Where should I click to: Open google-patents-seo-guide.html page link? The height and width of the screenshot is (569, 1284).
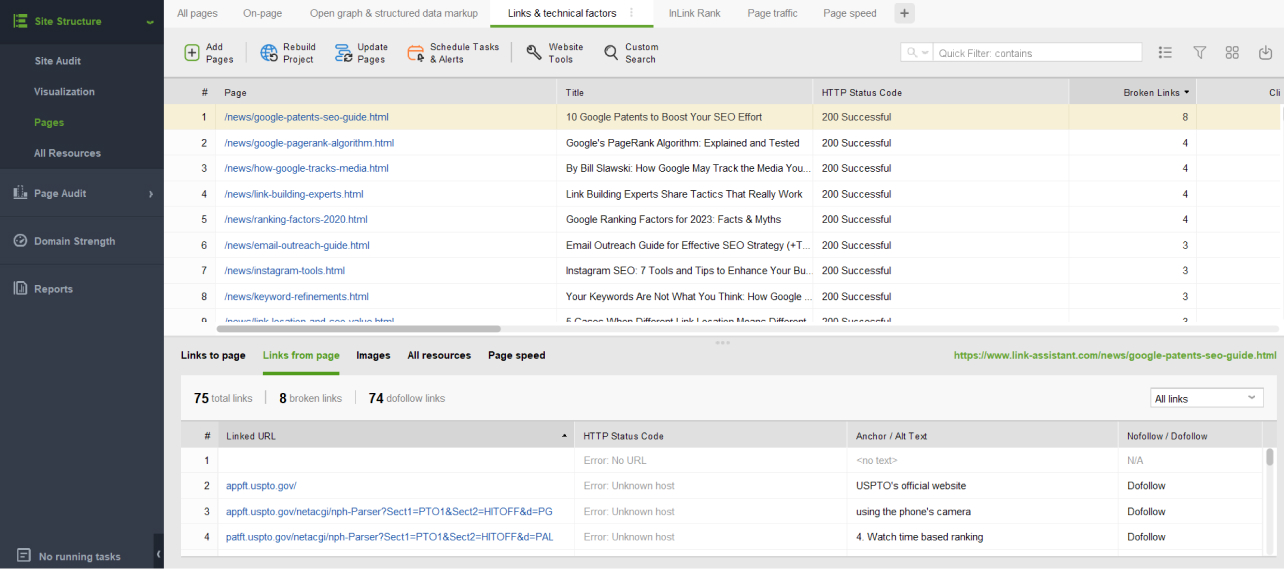point(306,117)
